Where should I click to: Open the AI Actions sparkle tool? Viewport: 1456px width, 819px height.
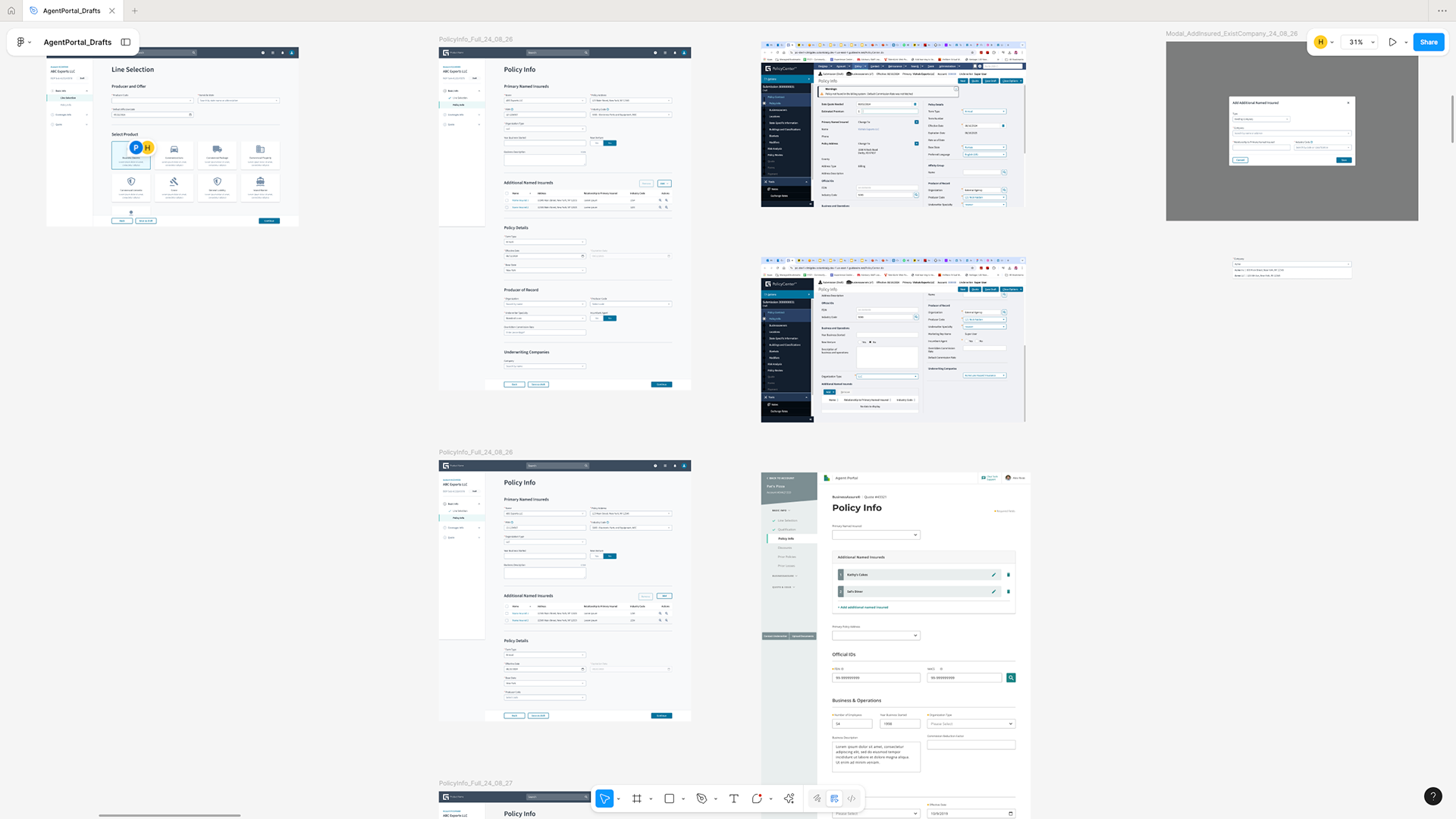coord(789,799)
